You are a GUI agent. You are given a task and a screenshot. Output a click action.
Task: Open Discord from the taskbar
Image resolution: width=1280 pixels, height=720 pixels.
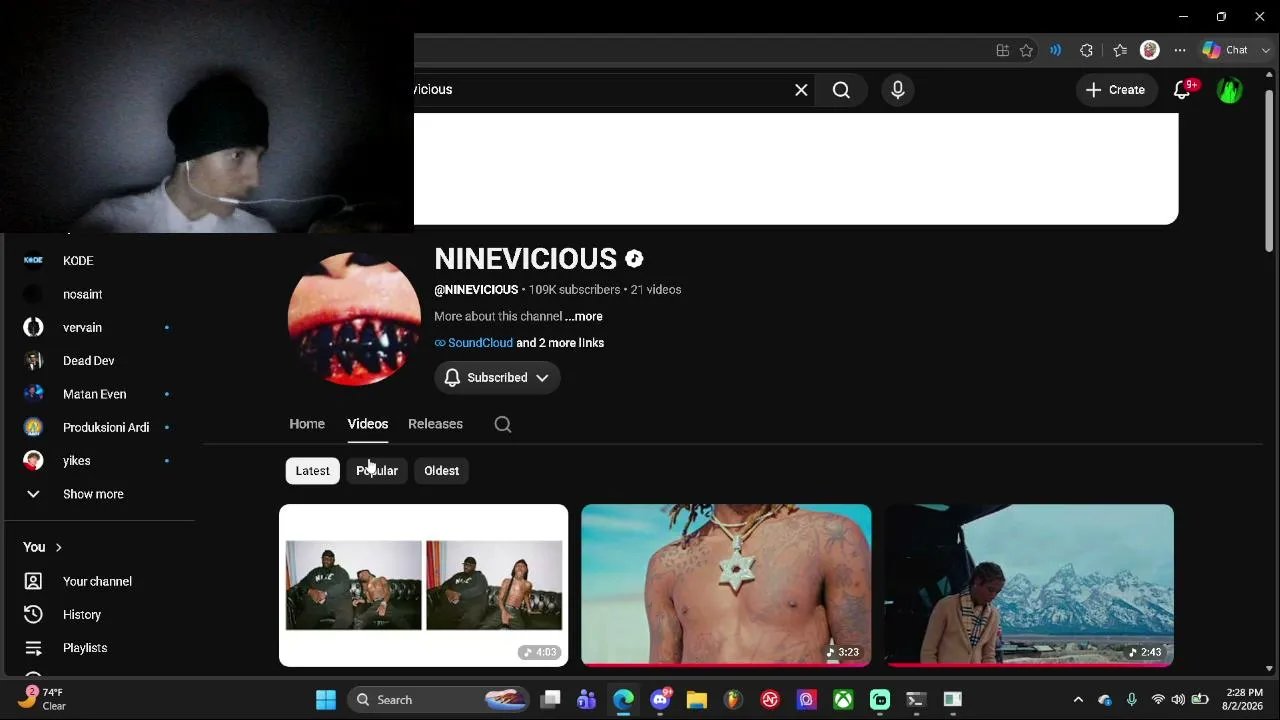660,700
